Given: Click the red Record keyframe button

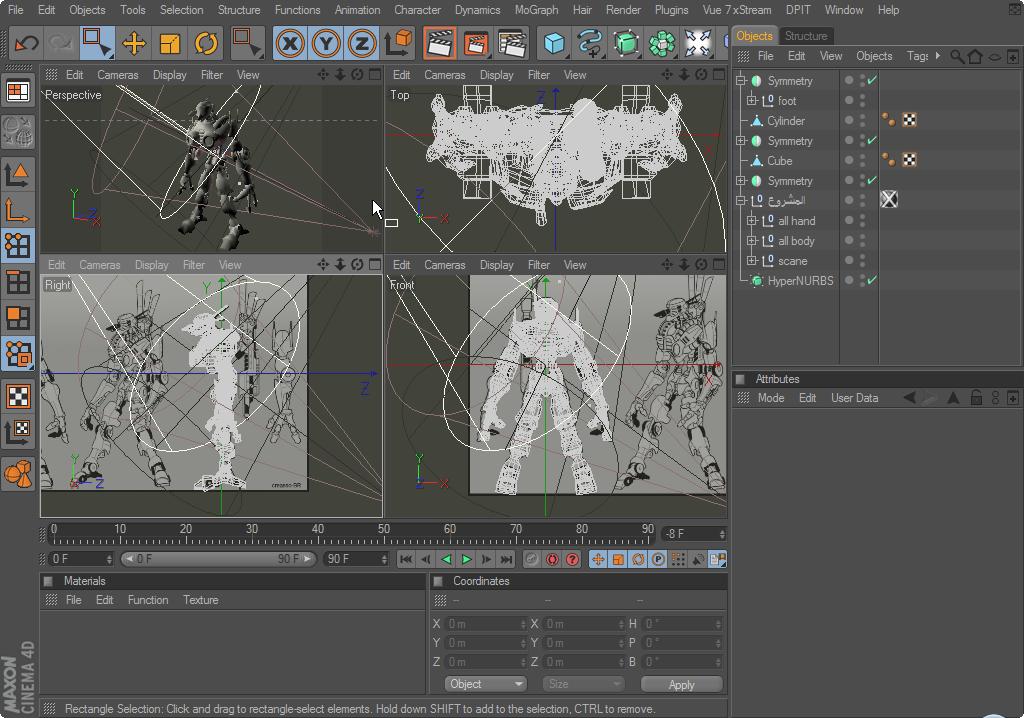Looking at the screenshot, I should pos(552,559).
